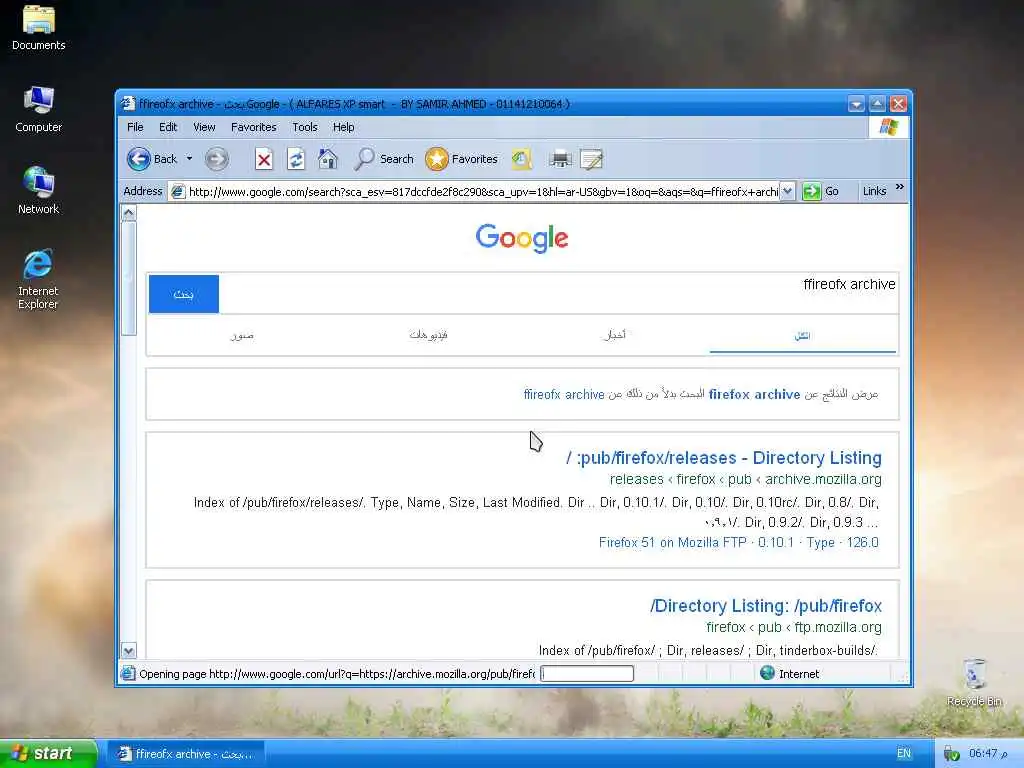
Task: Open the Favorites menu
Action: coord(253,127)
